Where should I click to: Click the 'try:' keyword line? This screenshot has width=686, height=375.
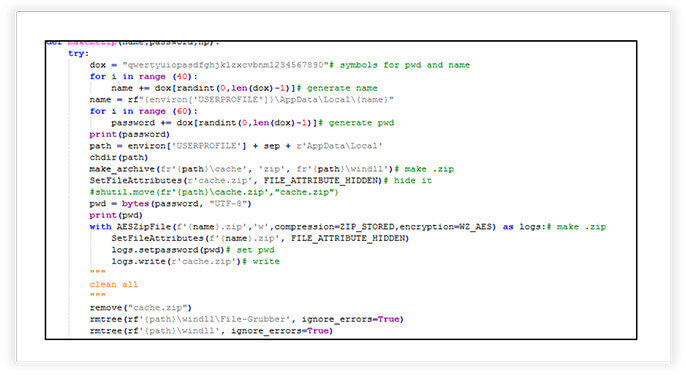[x=78, y=53]
